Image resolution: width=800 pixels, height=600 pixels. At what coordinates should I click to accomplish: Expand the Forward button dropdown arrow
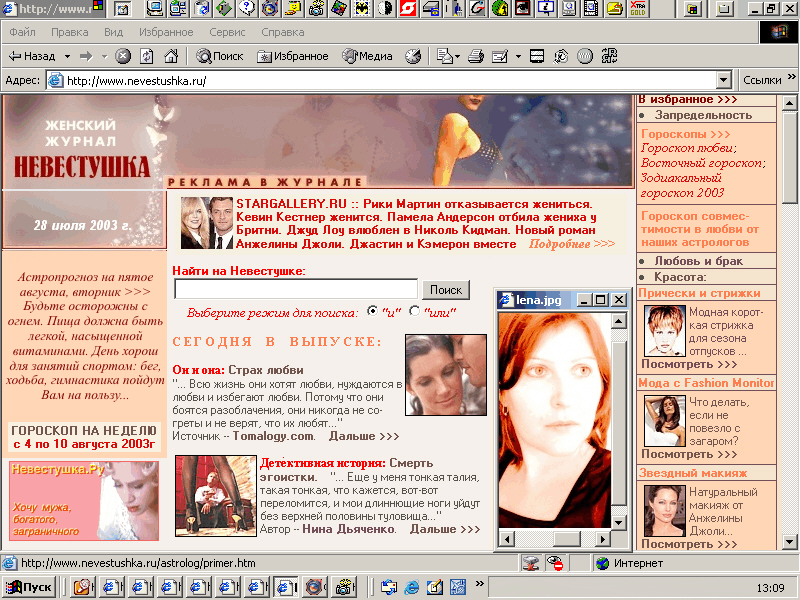[x=104, y=57]
